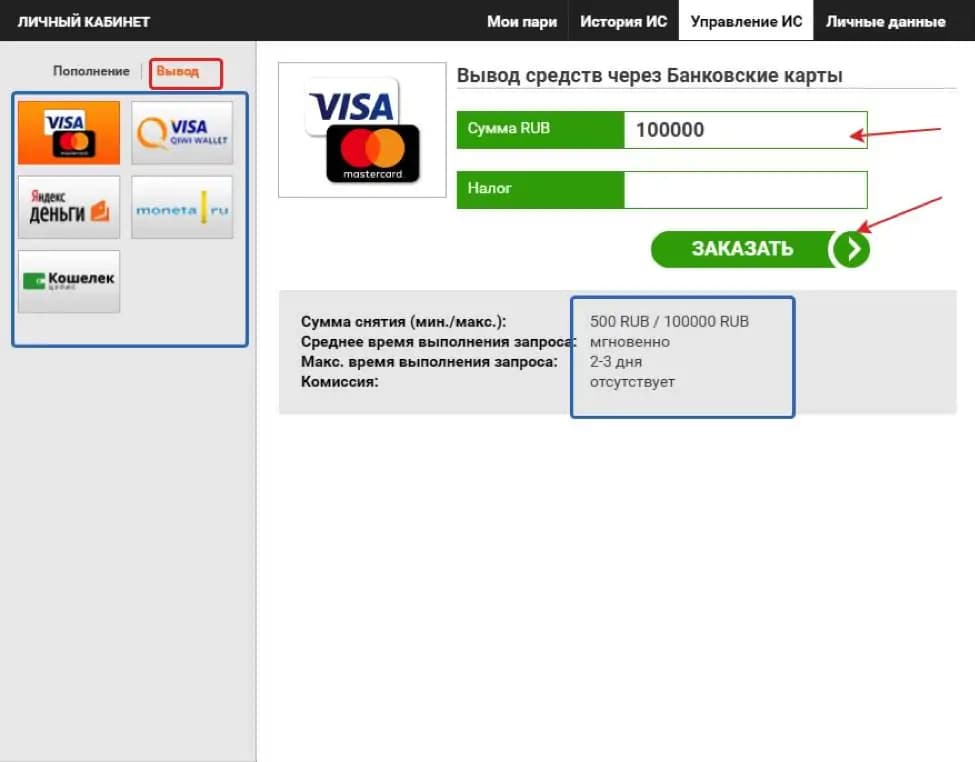Switch to the Пополнение section
Image resolution: width=975 pixels, height=762 pixels.
[x=91, y=71]
